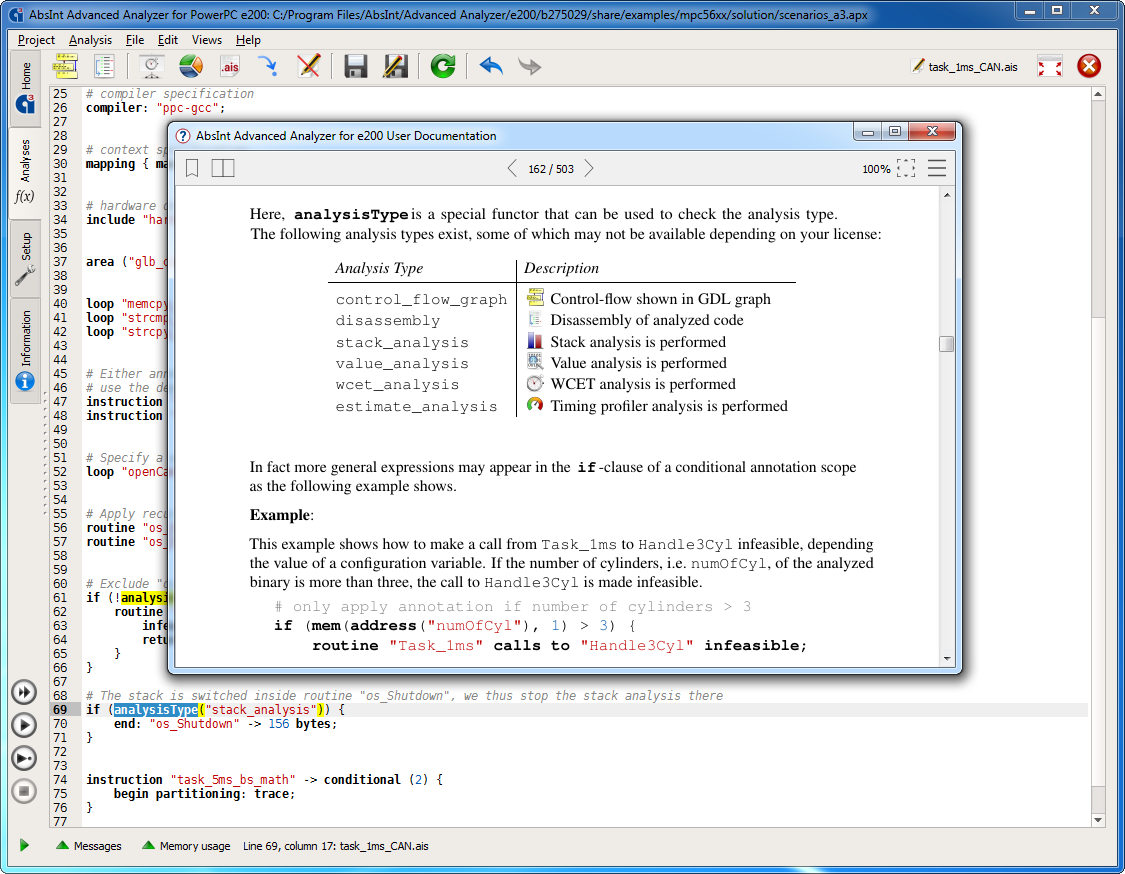The image size is (1125, 874).
Task: Click the WCET analysis clock icon
Action: 535,383
